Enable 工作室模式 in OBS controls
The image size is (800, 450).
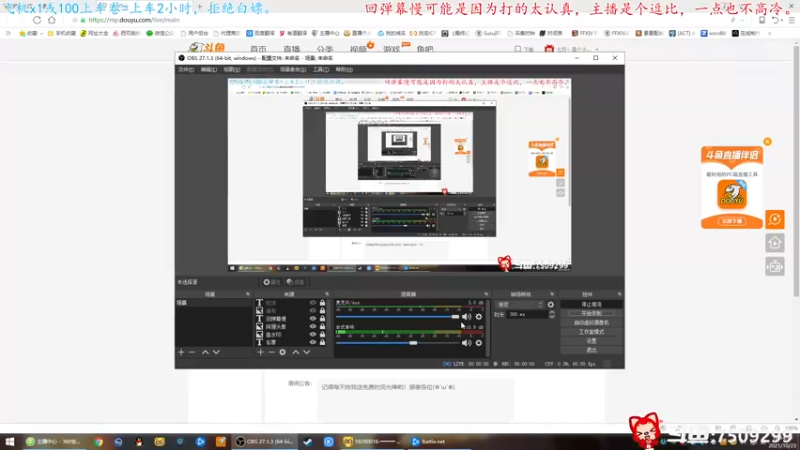click(x=591, y=332)
